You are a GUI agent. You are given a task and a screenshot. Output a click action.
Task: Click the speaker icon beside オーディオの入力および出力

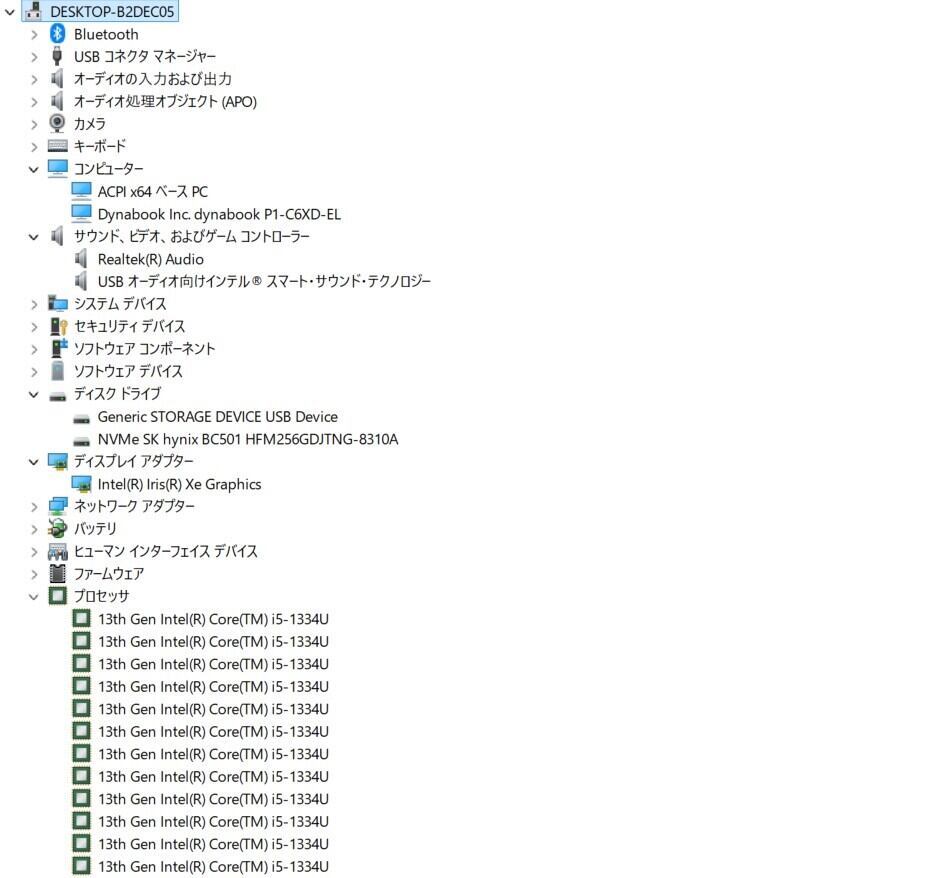tap(57, 79)
